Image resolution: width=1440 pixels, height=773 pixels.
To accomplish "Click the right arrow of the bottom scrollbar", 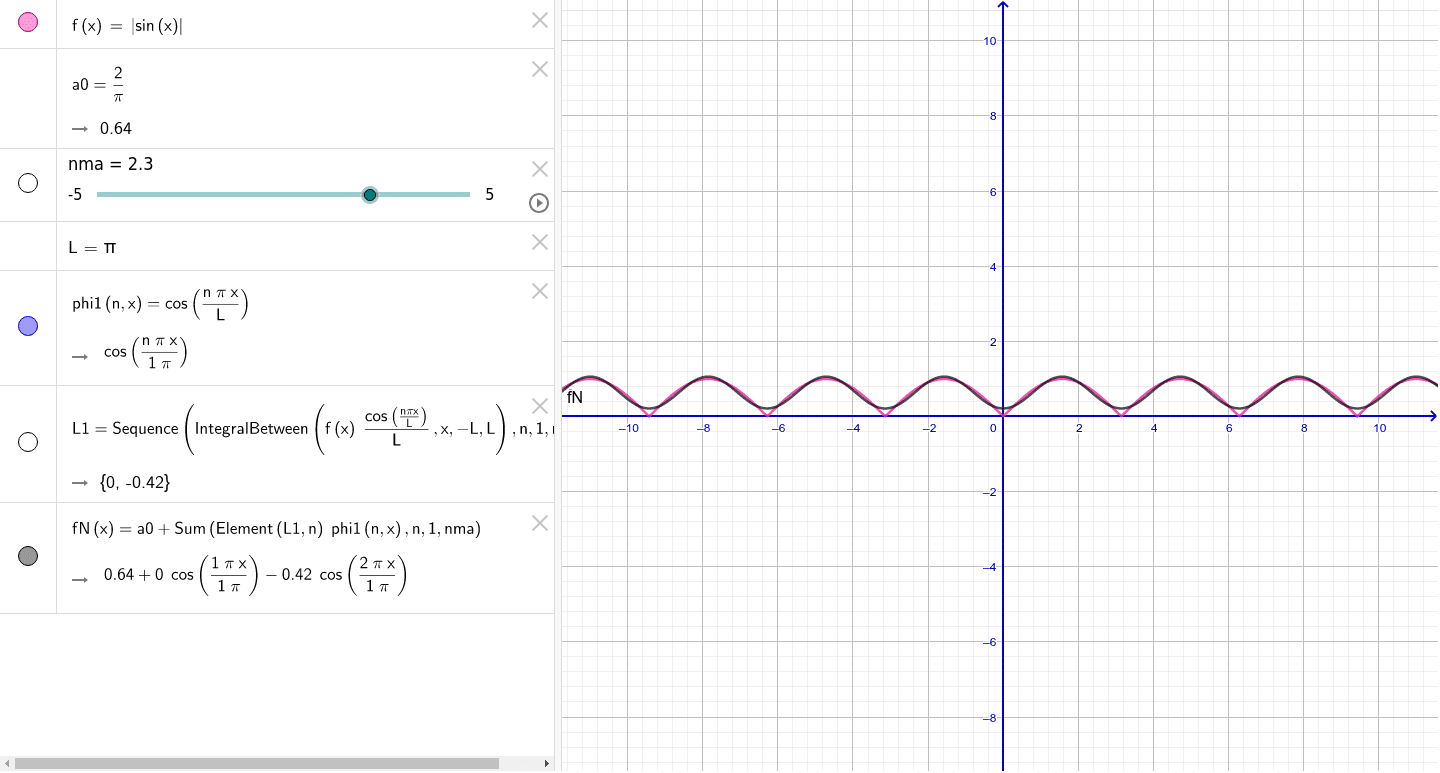I will click(547, 763).
